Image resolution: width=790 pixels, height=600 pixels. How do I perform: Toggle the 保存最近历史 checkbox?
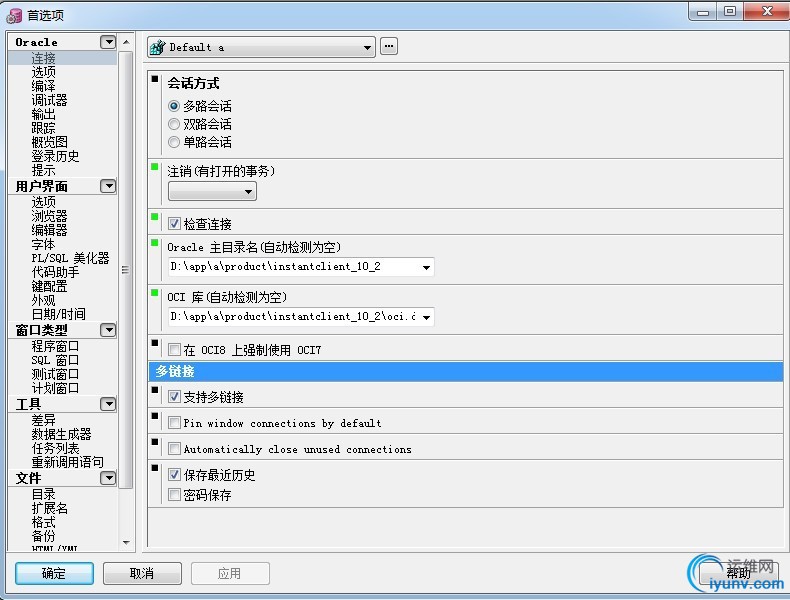tap(174, 475)
